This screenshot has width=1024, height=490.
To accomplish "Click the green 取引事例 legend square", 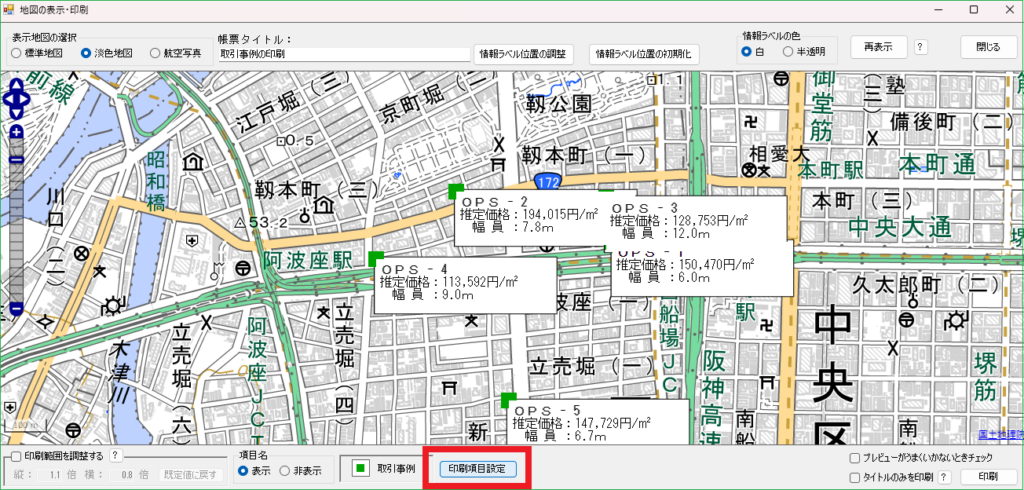I will (360, 468).
